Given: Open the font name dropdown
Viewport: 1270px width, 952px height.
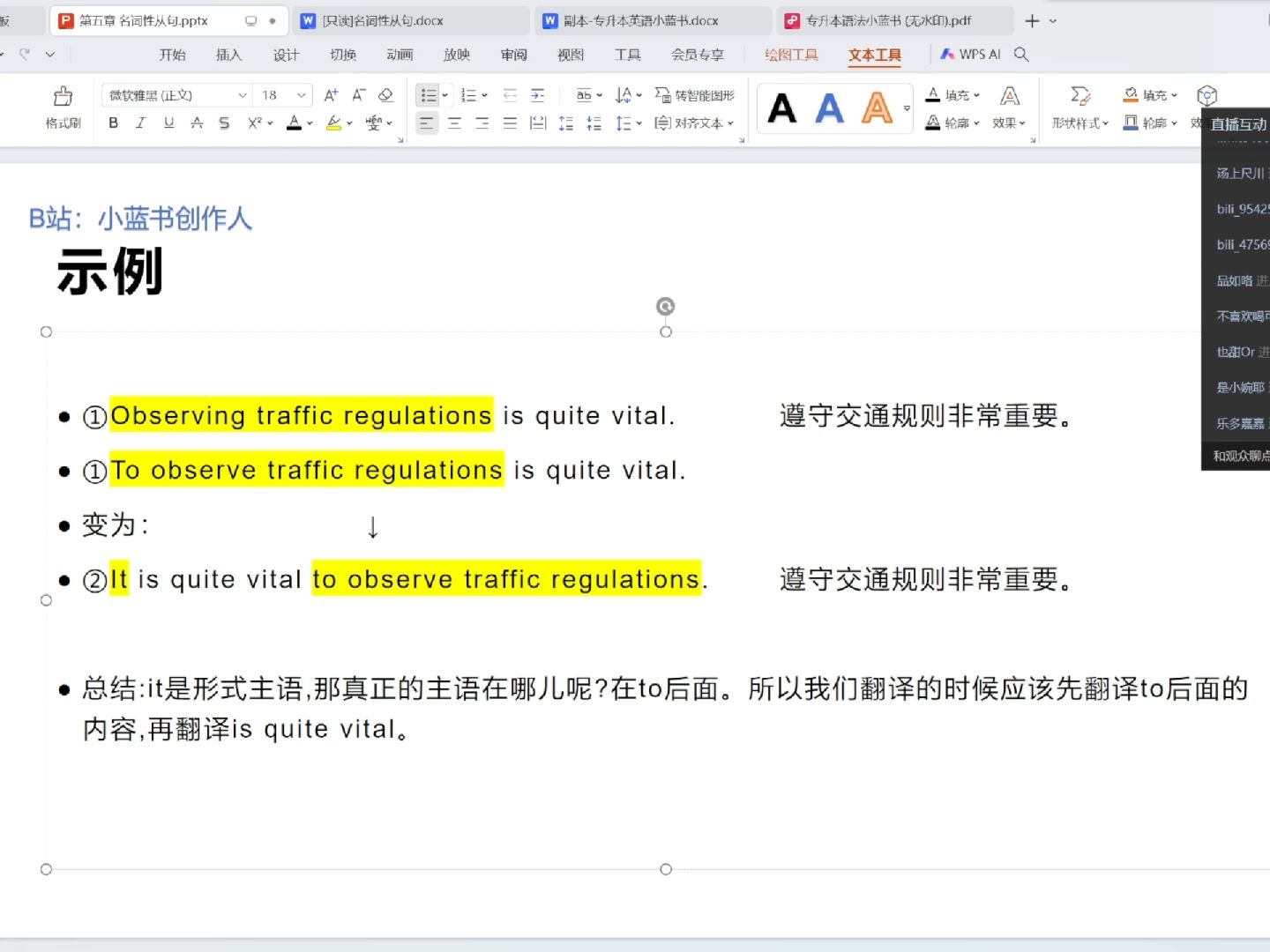Looking at the screenshot, I should [x=243, y=95].
